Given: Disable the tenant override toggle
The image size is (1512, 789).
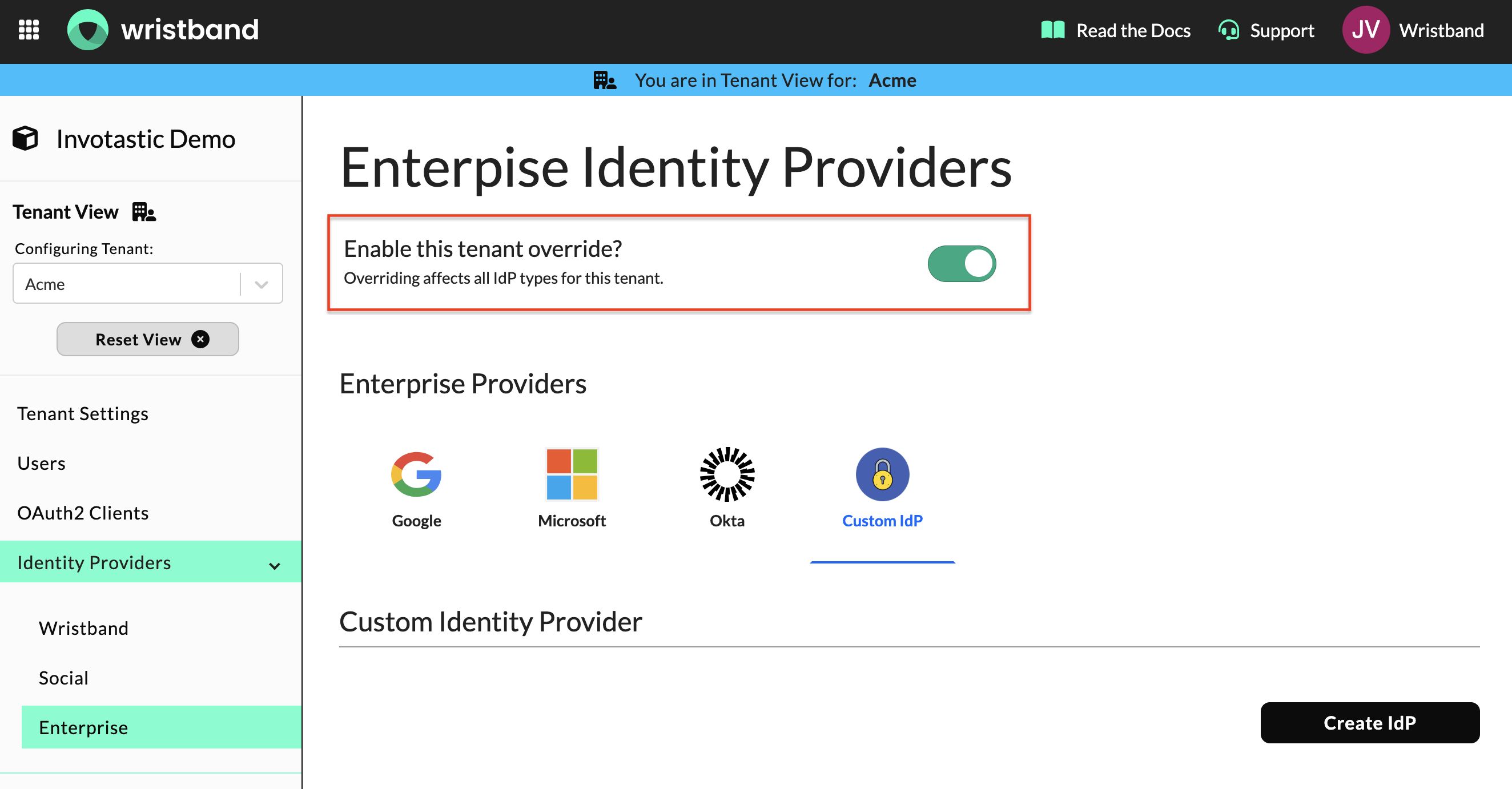Looking at the screenshot, I should tap(961, 264).
